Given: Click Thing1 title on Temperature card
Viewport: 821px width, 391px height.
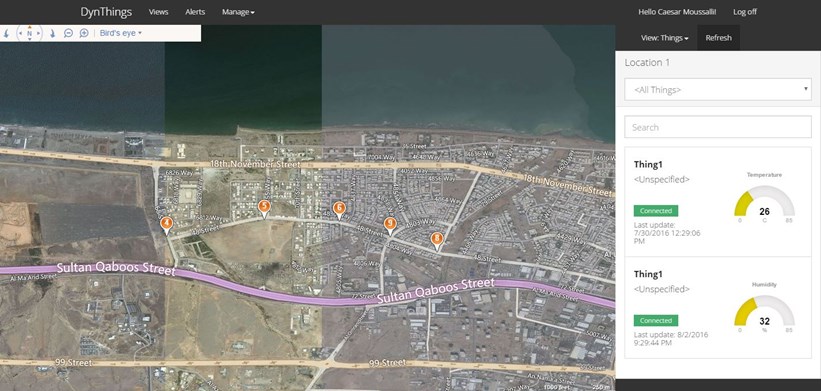Looking at the screenshot, I should pos(648,164).
